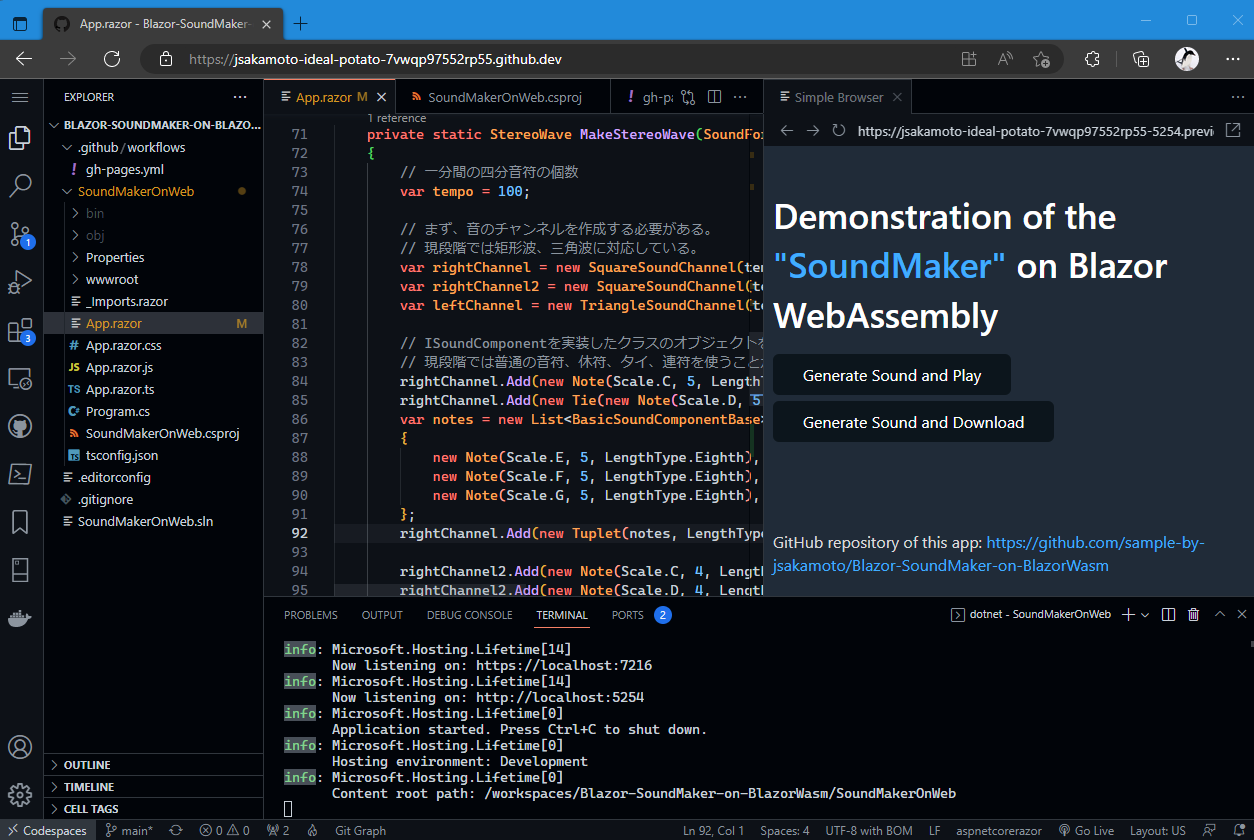
Task: Reload page in Simple Browser
Action: [x=839, y=131]
